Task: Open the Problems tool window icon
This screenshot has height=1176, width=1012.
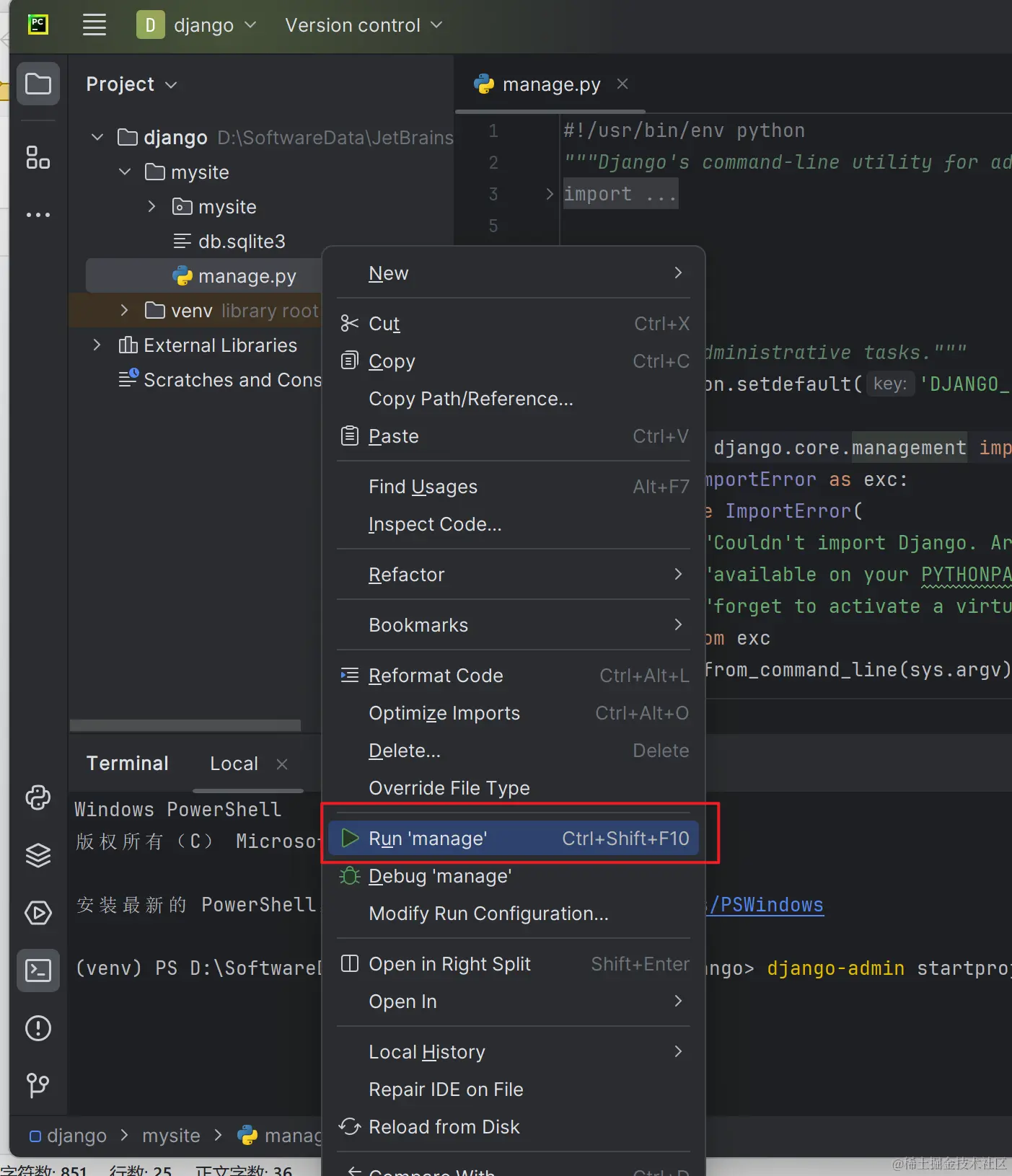Action: tap(38, 1028)
